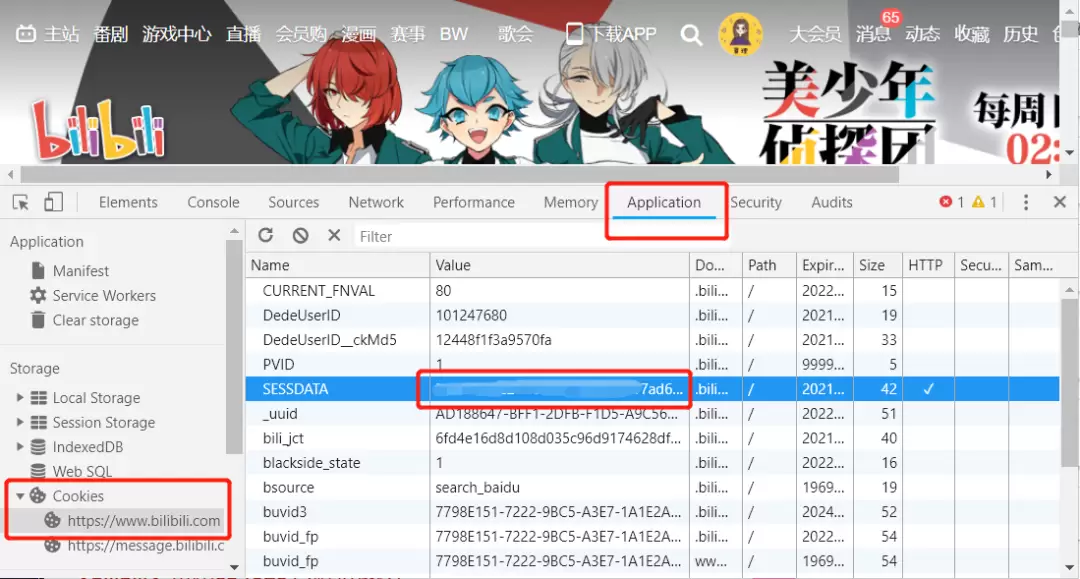Open the 游戏中心 link
This screenshot has width=1080, height=579.
click(x=177, y=34)
